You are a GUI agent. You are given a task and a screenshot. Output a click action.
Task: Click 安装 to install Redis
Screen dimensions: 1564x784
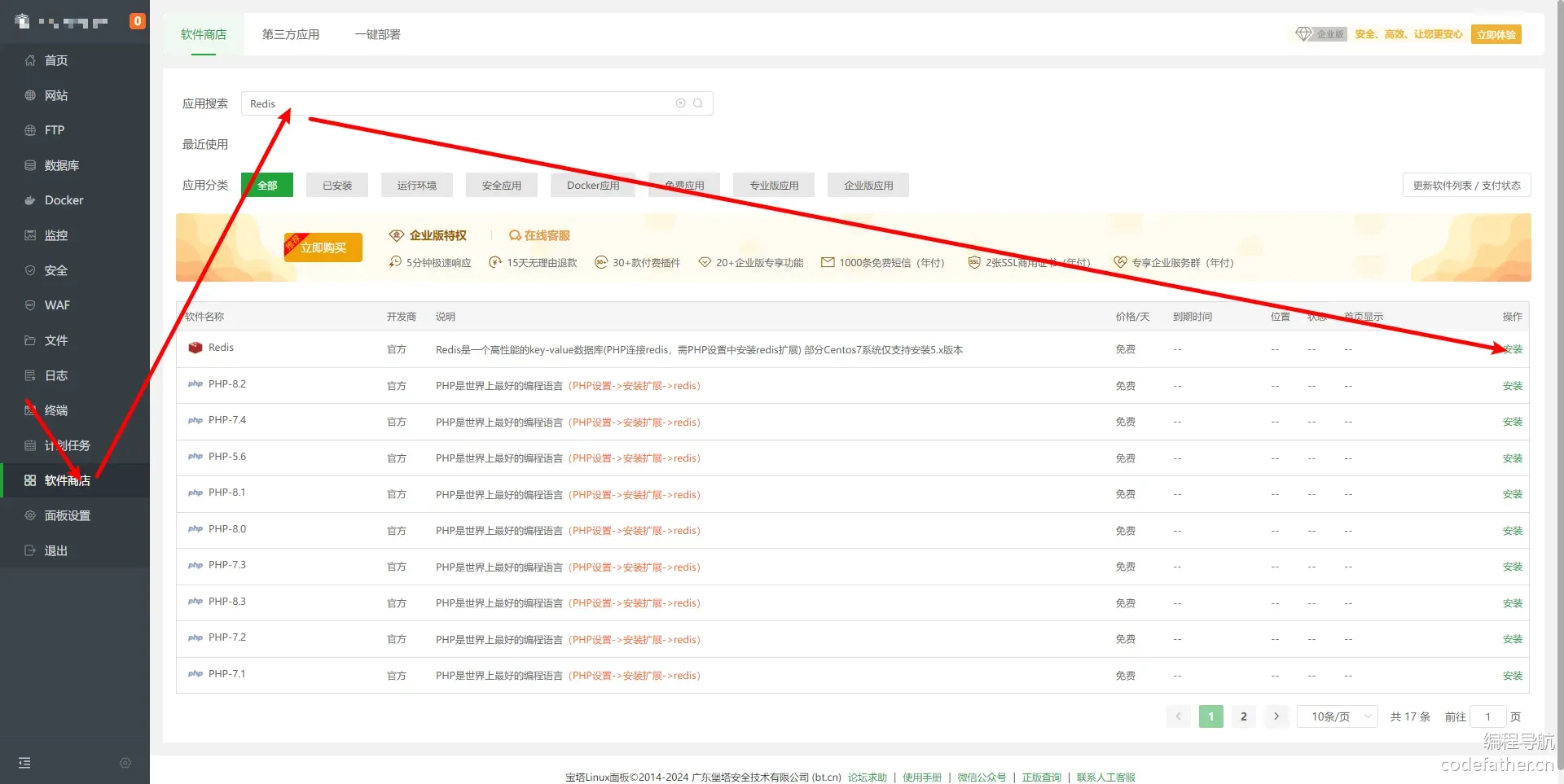tap(1512, 349)
